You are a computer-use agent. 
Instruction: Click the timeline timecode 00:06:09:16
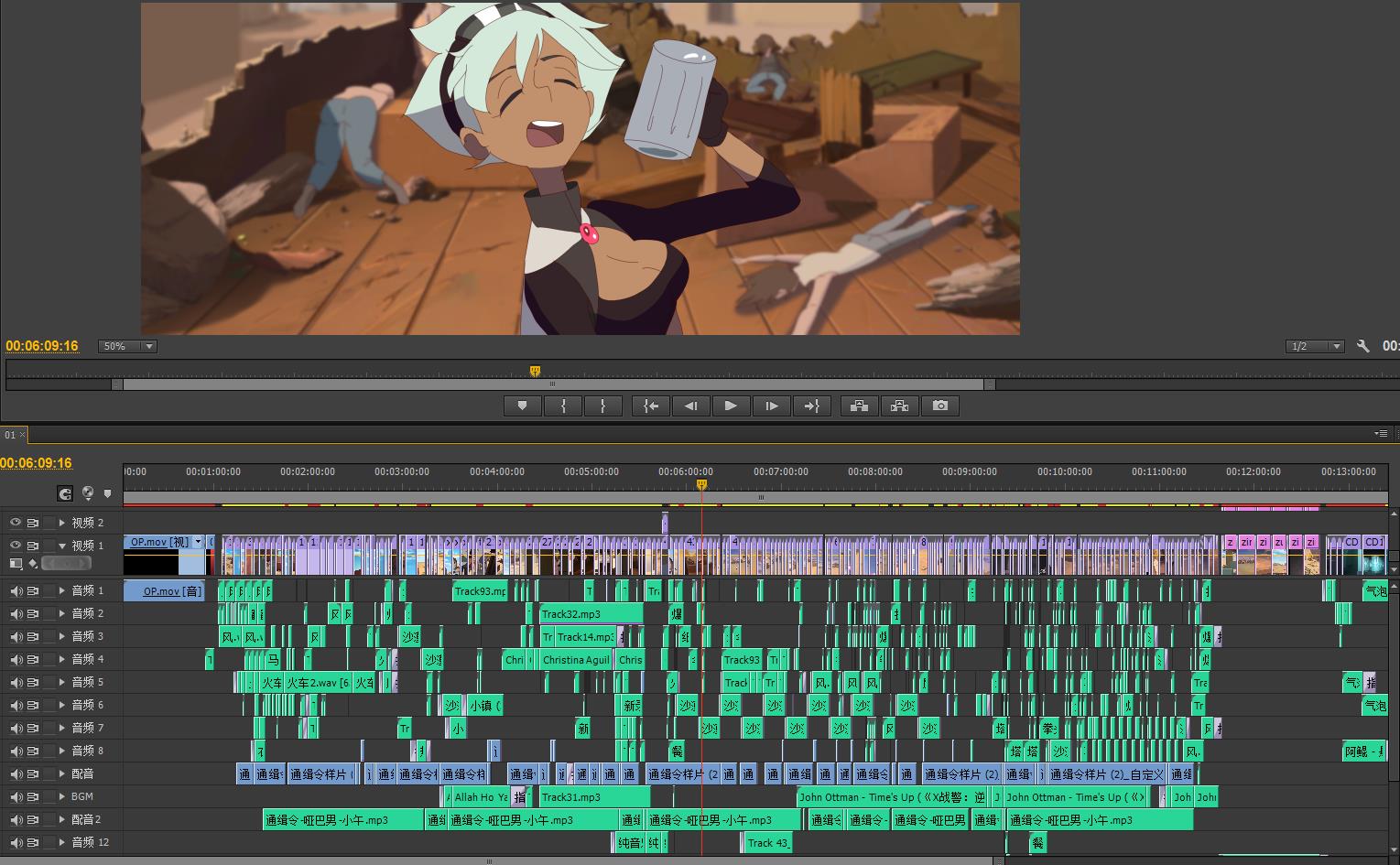click(36, 463)
